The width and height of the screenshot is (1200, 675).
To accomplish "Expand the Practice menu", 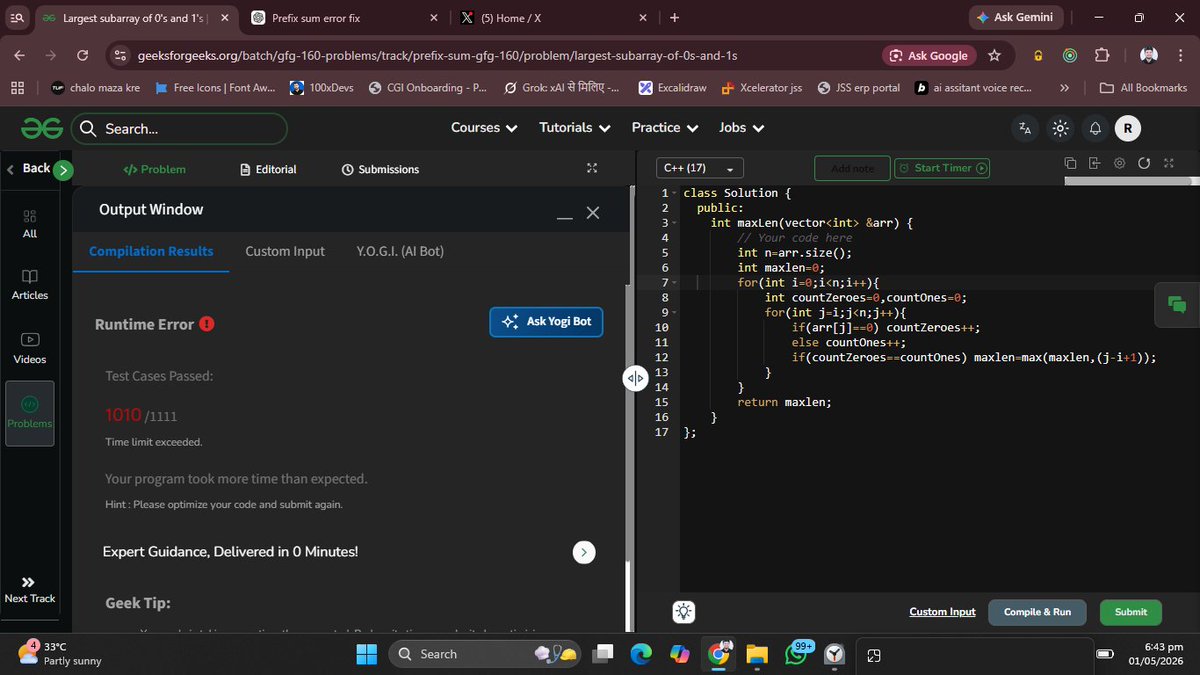I will (665, 128).
